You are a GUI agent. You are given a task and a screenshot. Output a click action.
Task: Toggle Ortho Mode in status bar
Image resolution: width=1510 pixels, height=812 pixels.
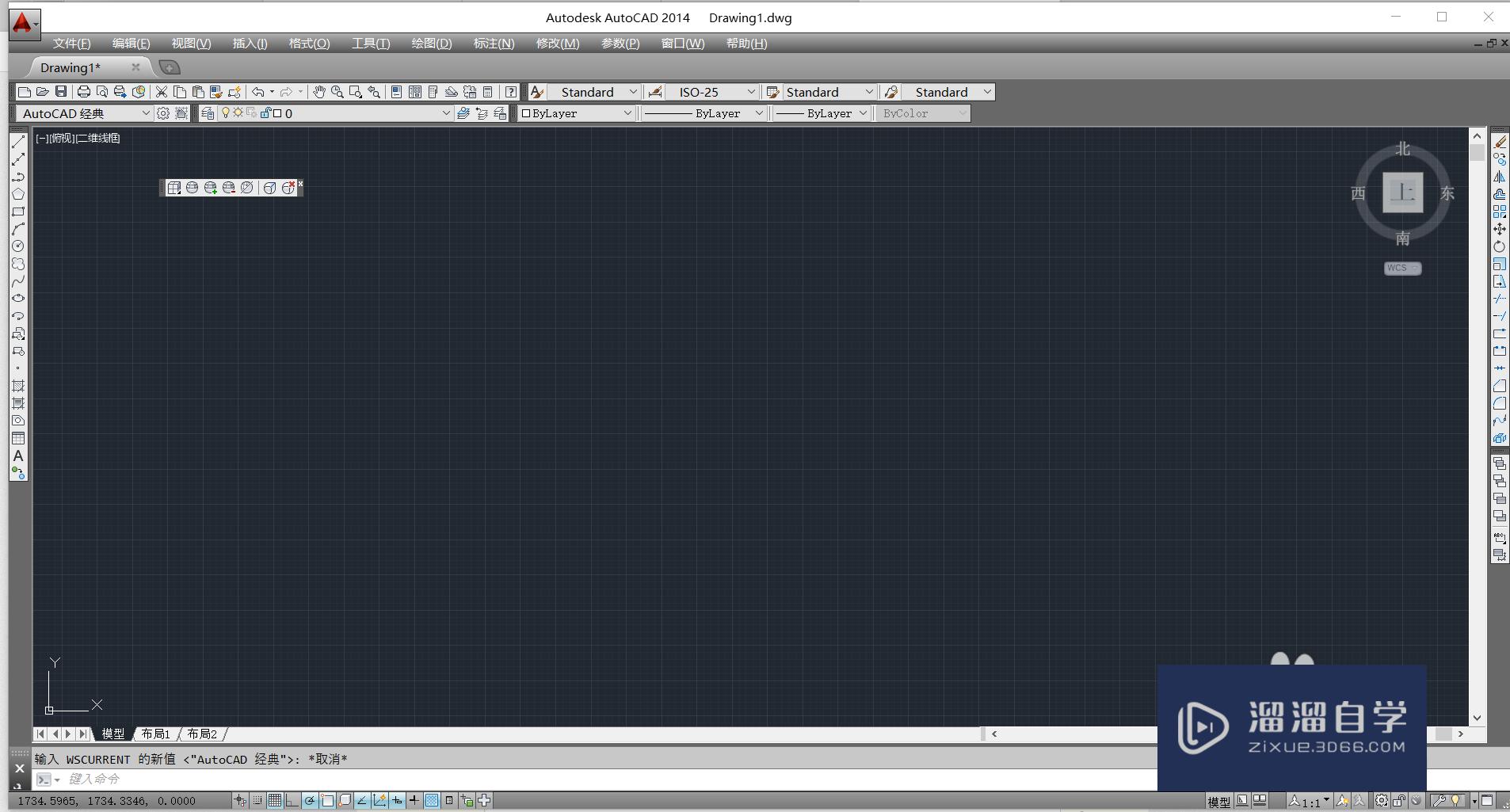pyautogui.click(x=292, y=801)
